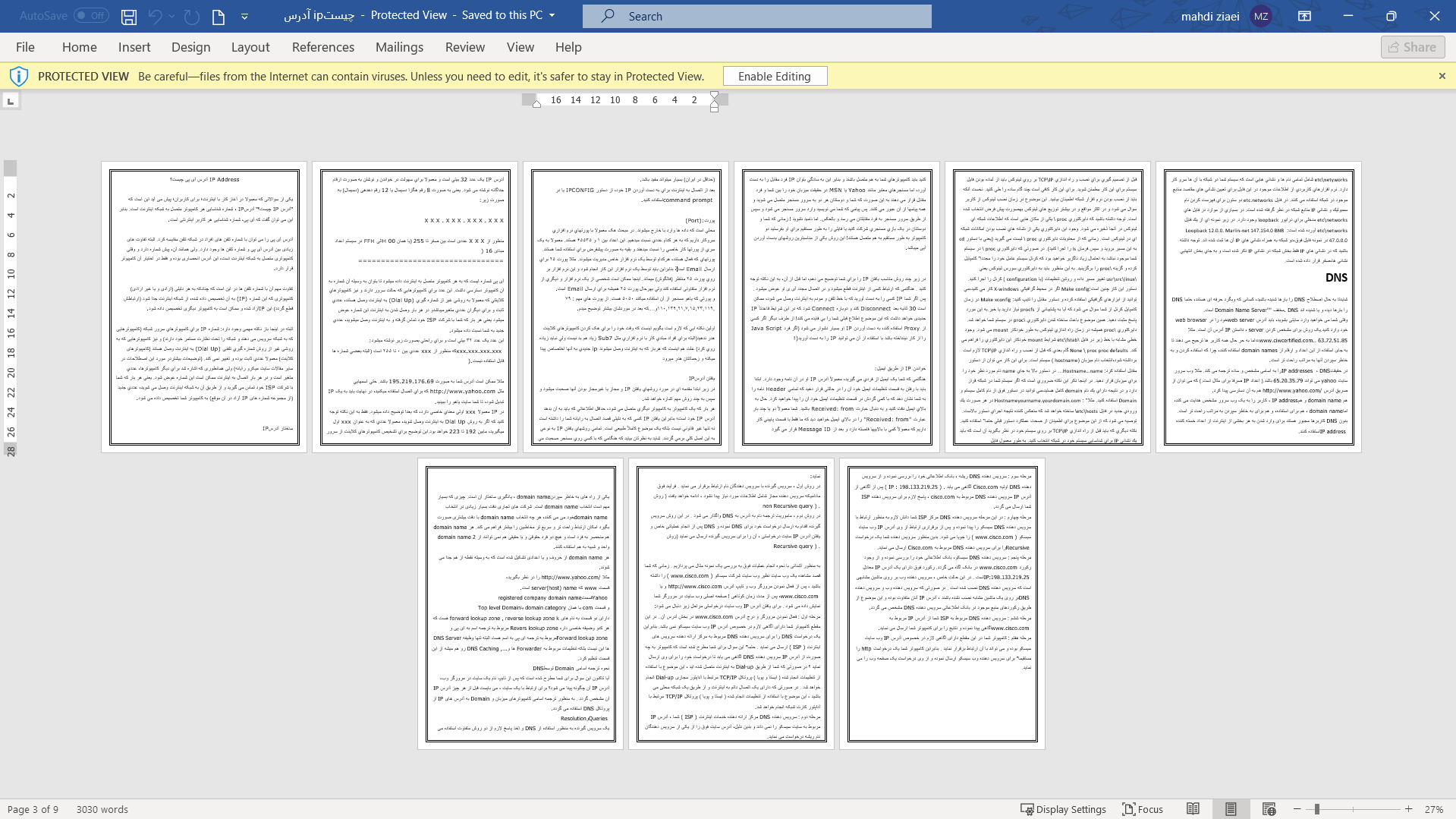Viewport: 1456px width, 819px height.
Task: Go to the Layout tab
Action: (x=250, y=47)
